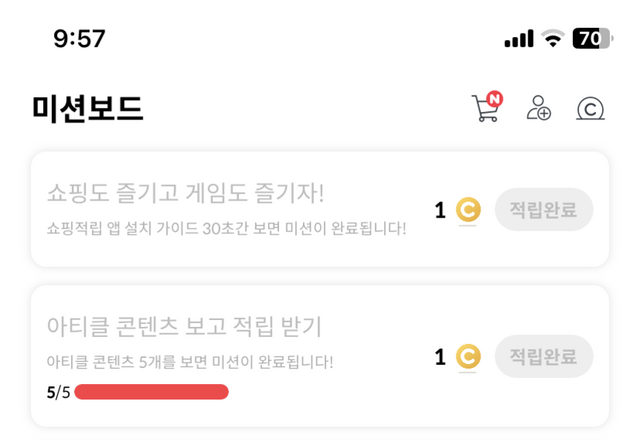Open the add friend icon
640x440 pixels.
coord(539,109)
